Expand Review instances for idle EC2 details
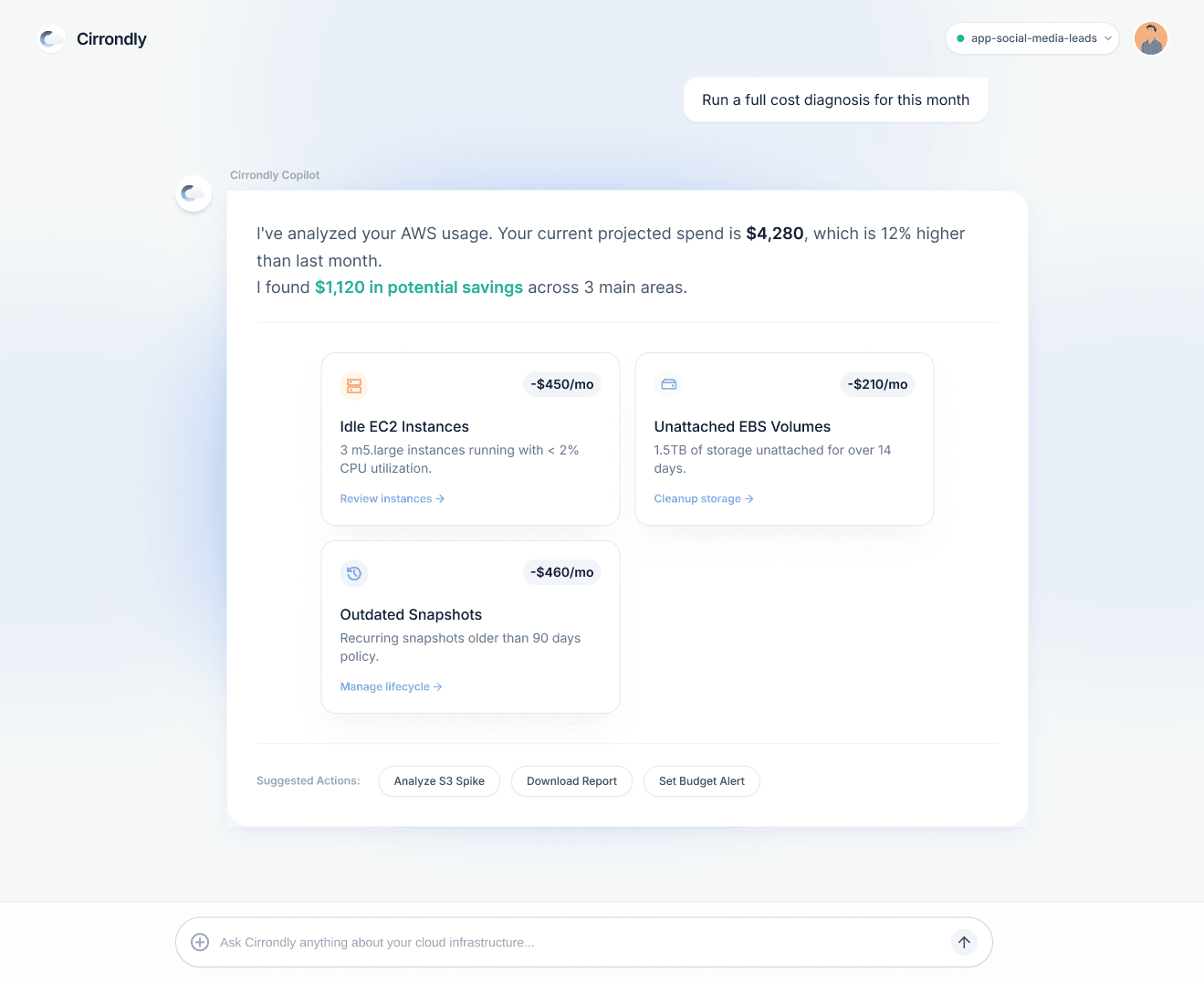 392,498
